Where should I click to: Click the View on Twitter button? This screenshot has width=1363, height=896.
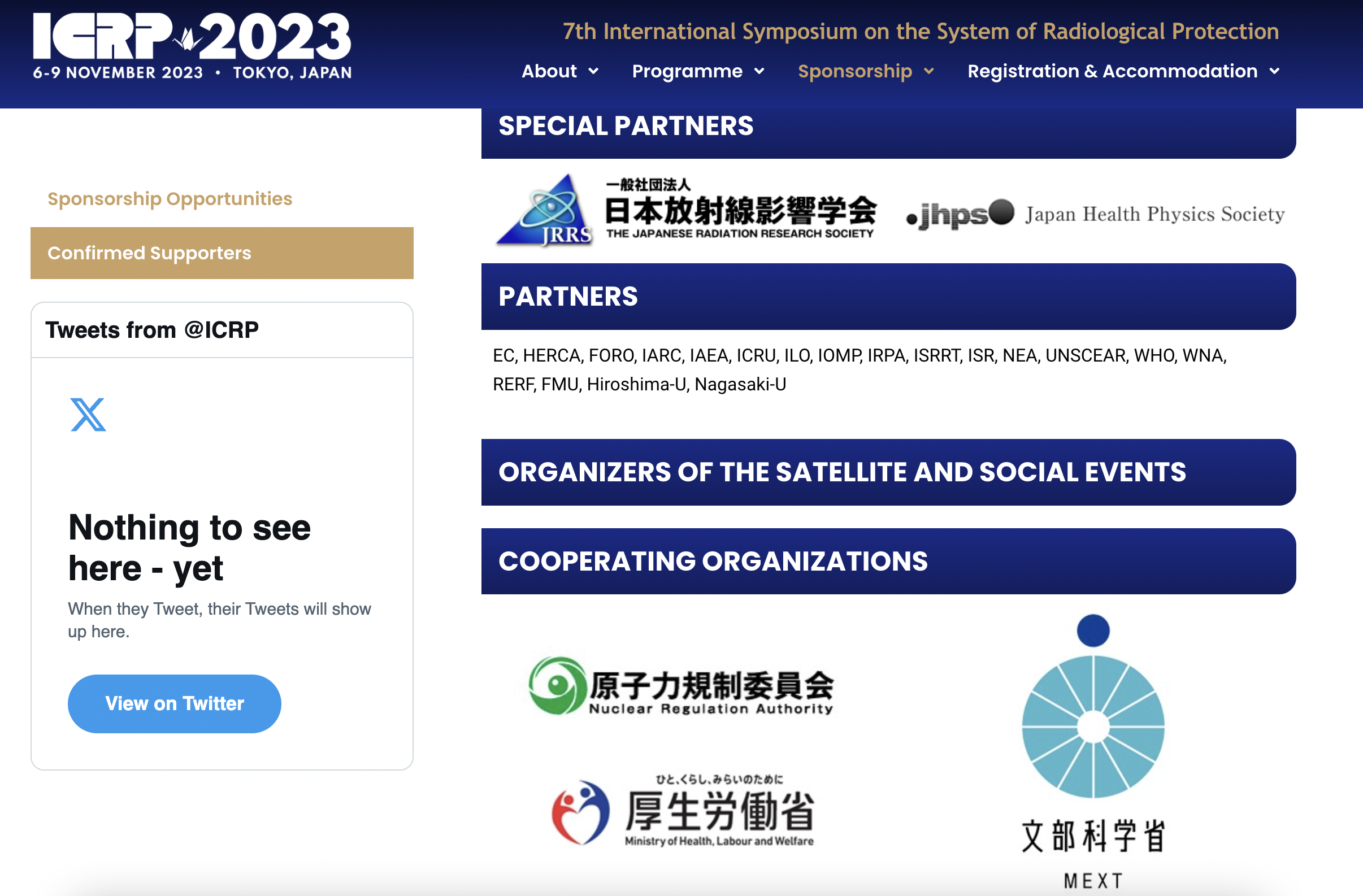pyautogui.click(x=174, y=703)
